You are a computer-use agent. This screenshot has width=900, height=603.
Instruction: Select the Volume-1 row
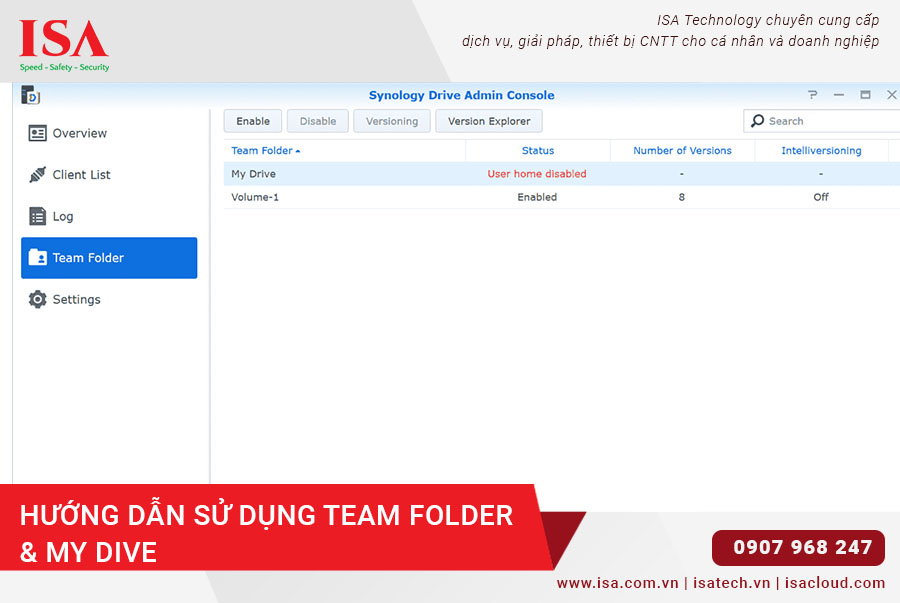(561, 197)
